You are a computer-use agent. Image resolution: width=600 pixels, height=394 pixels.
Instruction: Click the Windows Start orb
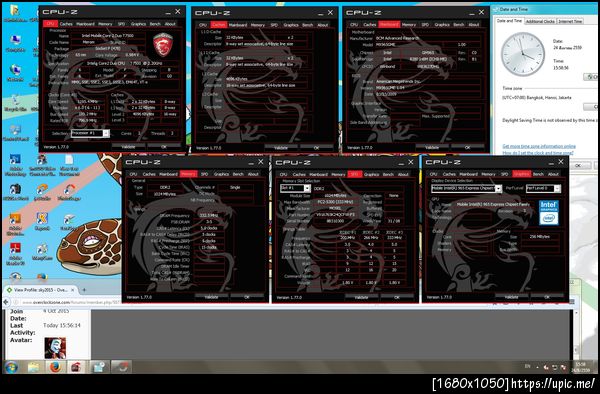pyautogui.click(x=11, y=367)
